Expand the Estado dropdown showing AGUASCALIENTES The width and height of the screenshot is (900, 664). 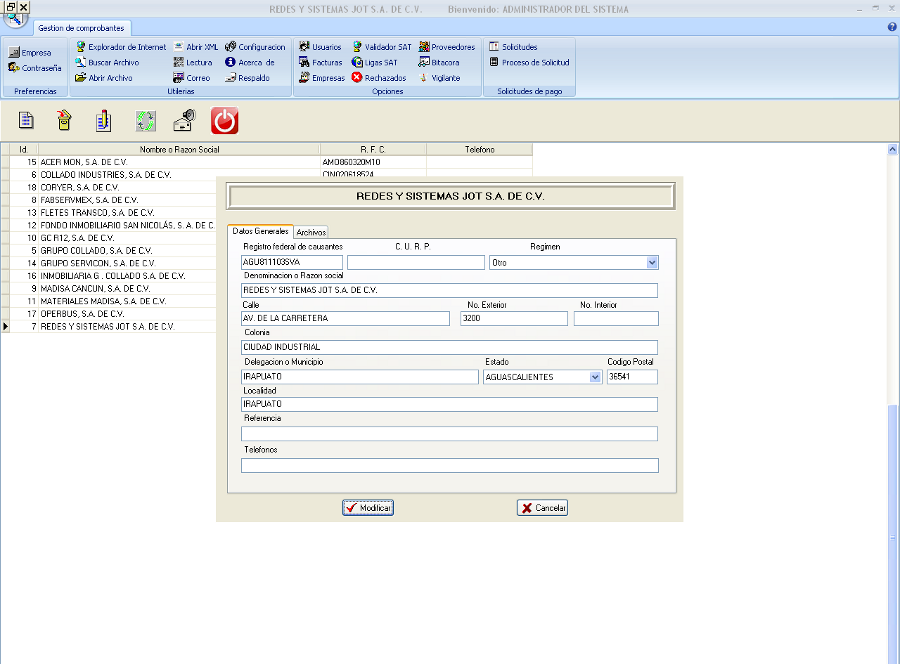tap(595, 377)
